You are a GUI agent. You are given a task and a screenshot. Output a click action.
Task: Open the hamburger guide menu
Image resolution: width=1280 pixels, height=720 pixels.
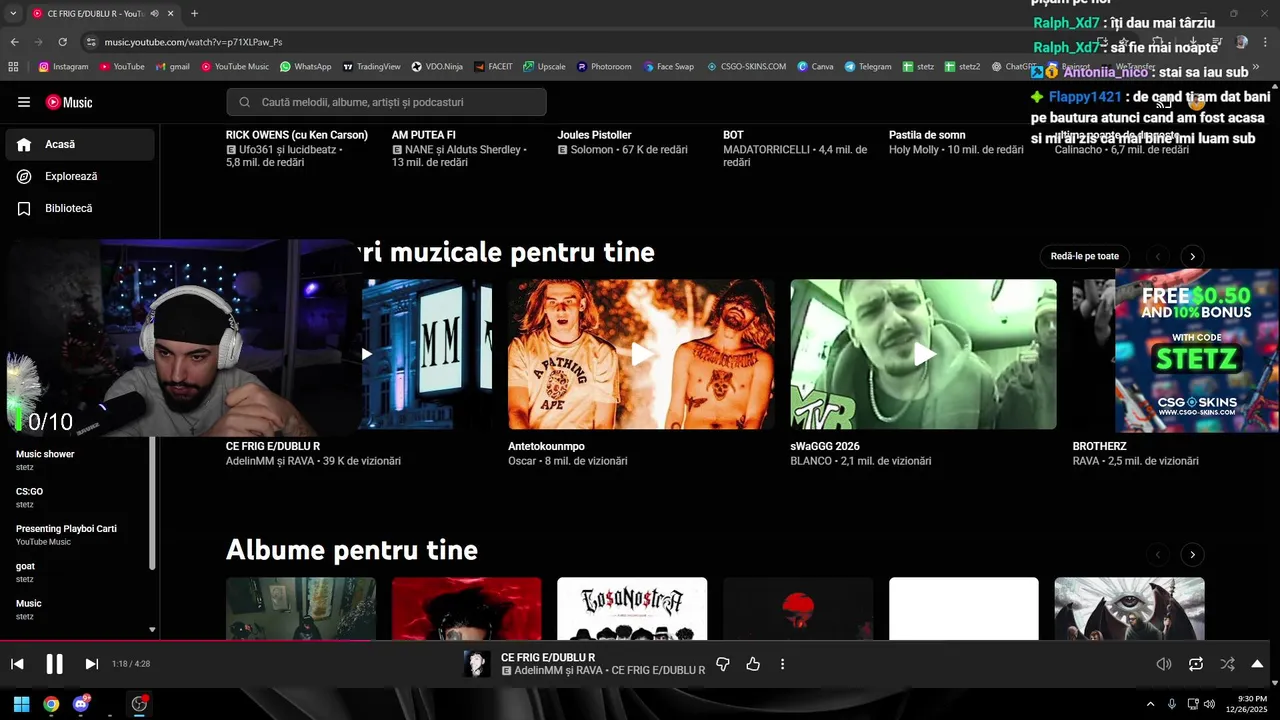click(x=24, y=102)
